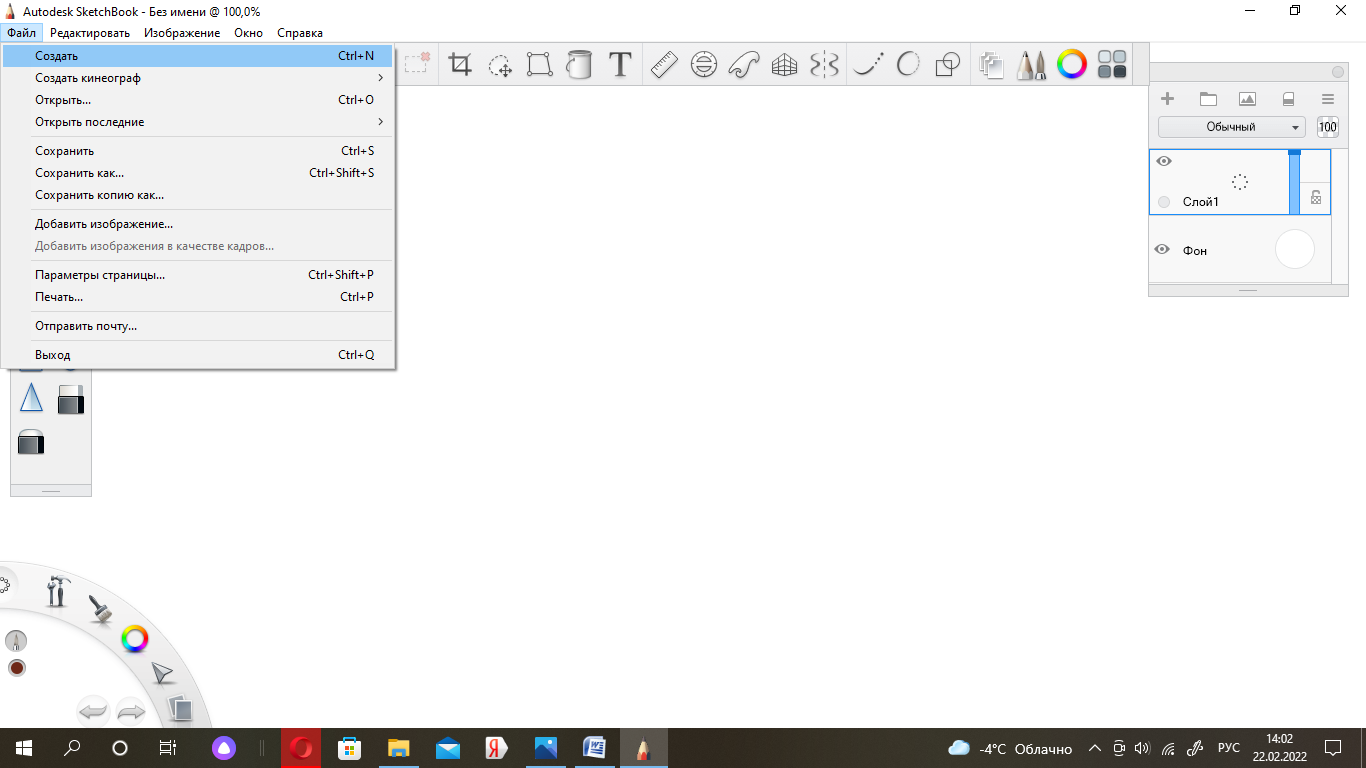Clear layer with eraser icon
This screenshot has height=768, width=1366.
pos(1288,99)
